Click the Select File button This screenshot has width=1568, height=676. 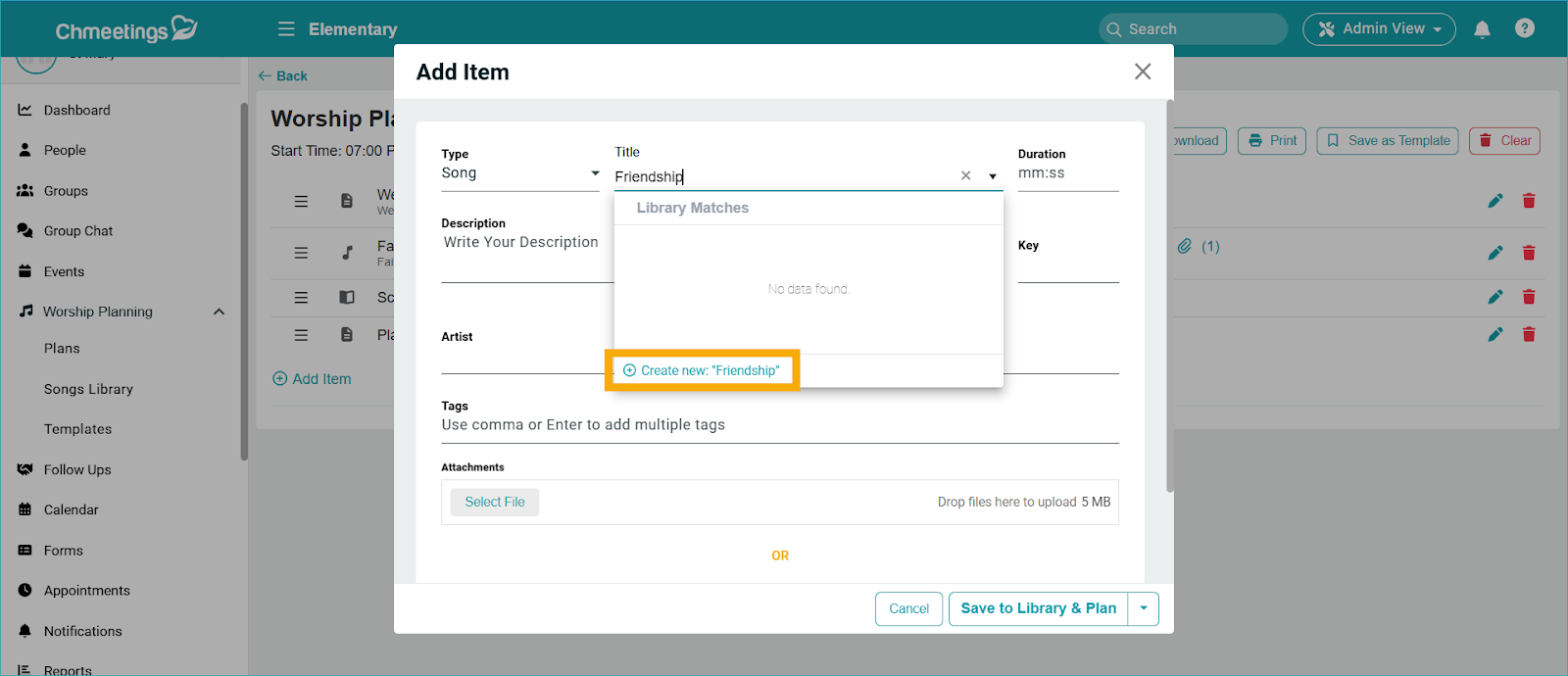pyautogui.click(x=494, y=502)
